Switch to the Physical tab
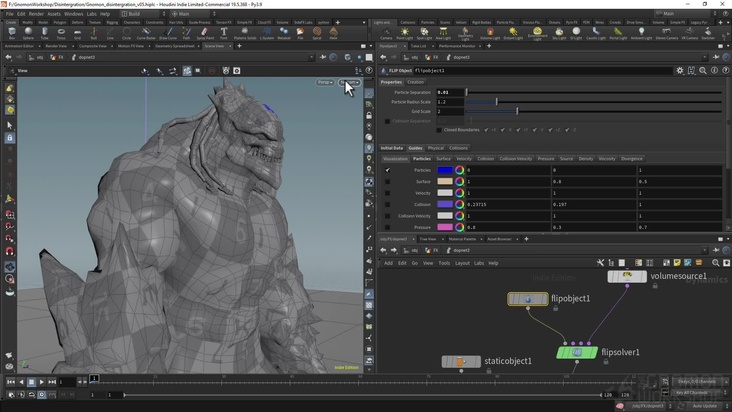 pyautogui.click(x=436, y=147)
